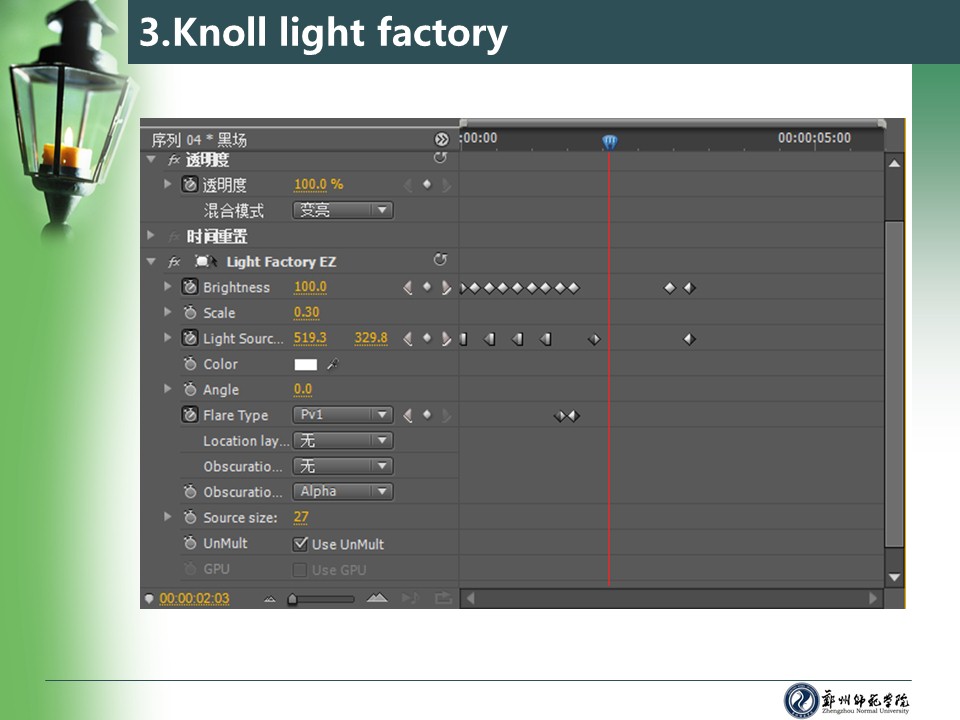Image resolution: width=960 pixels, height=720 pixels.
Task: Reset the Light Factory EZ effect
Action: pyautogui.click(x=440, y=260)
